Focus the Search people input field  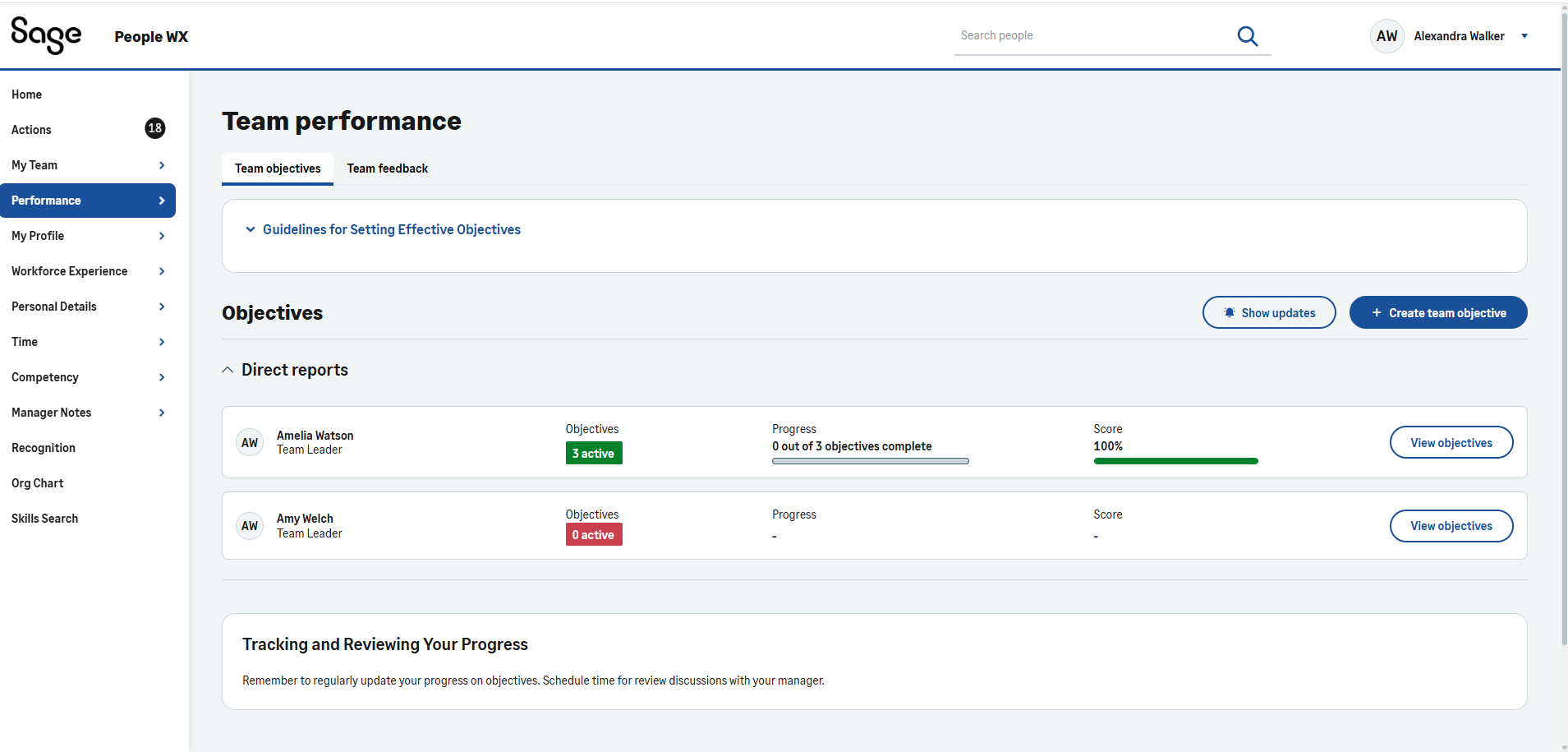pyautogui.click(x=1092, y=36)
